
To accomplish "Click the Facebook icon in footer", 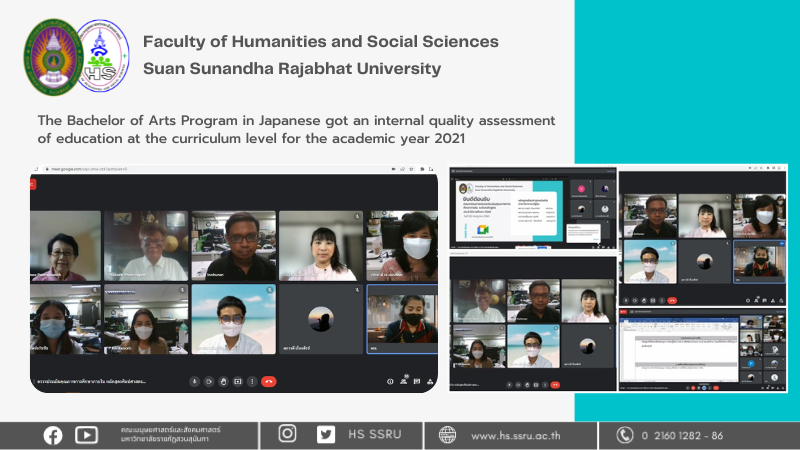I will pos(53,434).
